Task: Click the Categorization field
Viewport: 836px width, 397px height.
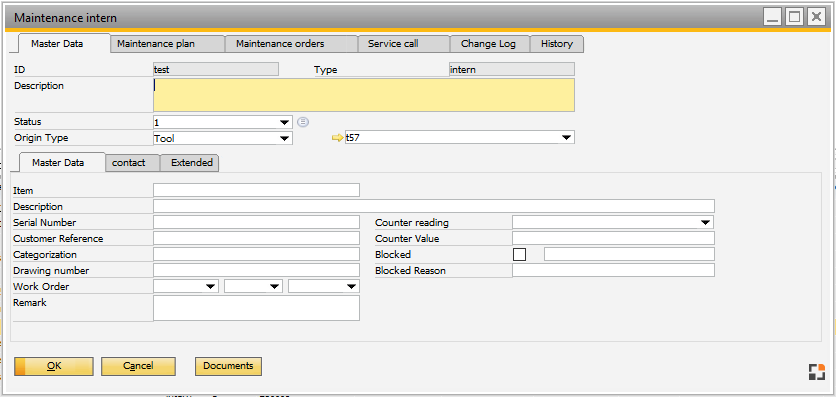Action: [x=256, y=254]
